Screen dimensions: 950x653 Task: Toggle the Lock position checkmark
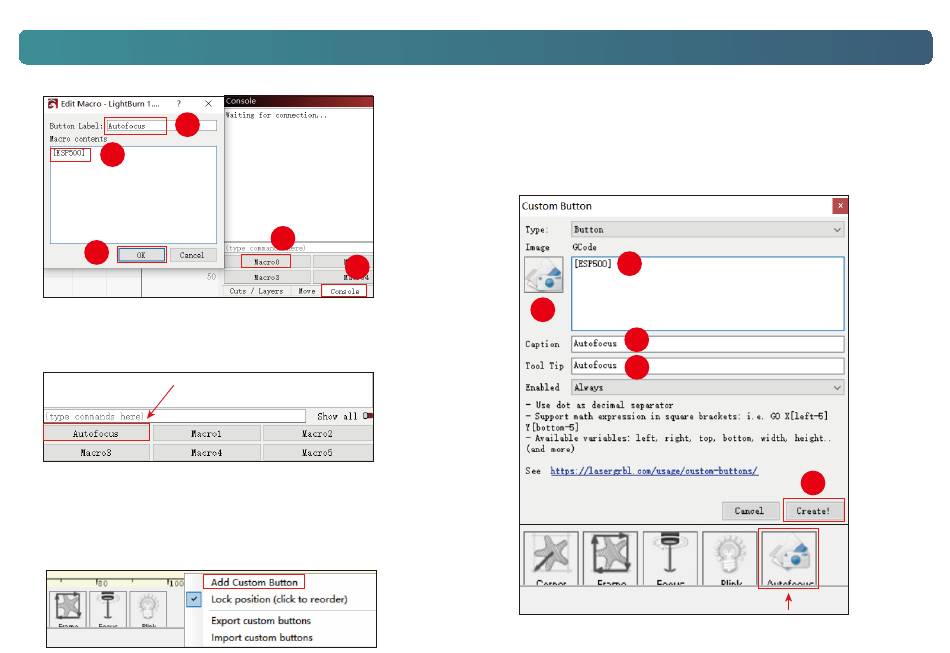(194, 599)
